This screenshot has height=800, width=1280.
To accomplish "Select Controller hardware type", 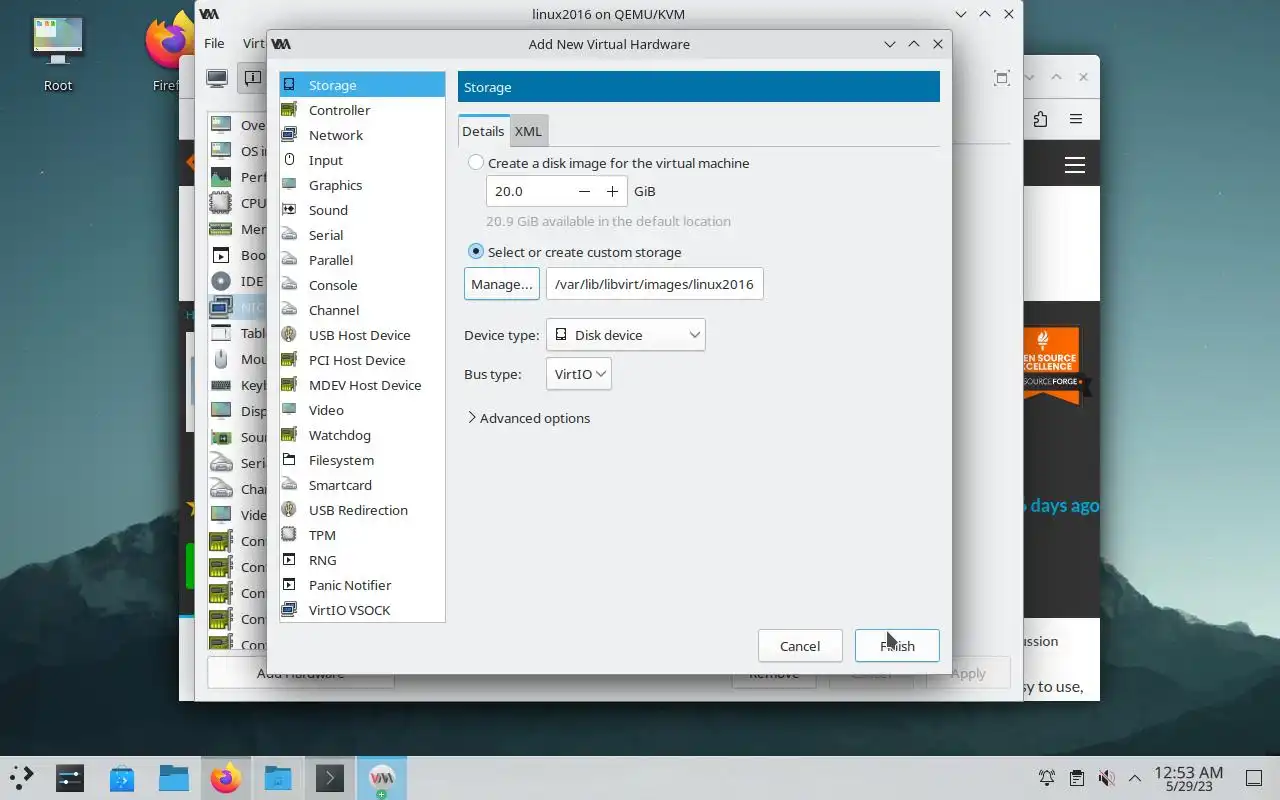I will pos(362,110).
